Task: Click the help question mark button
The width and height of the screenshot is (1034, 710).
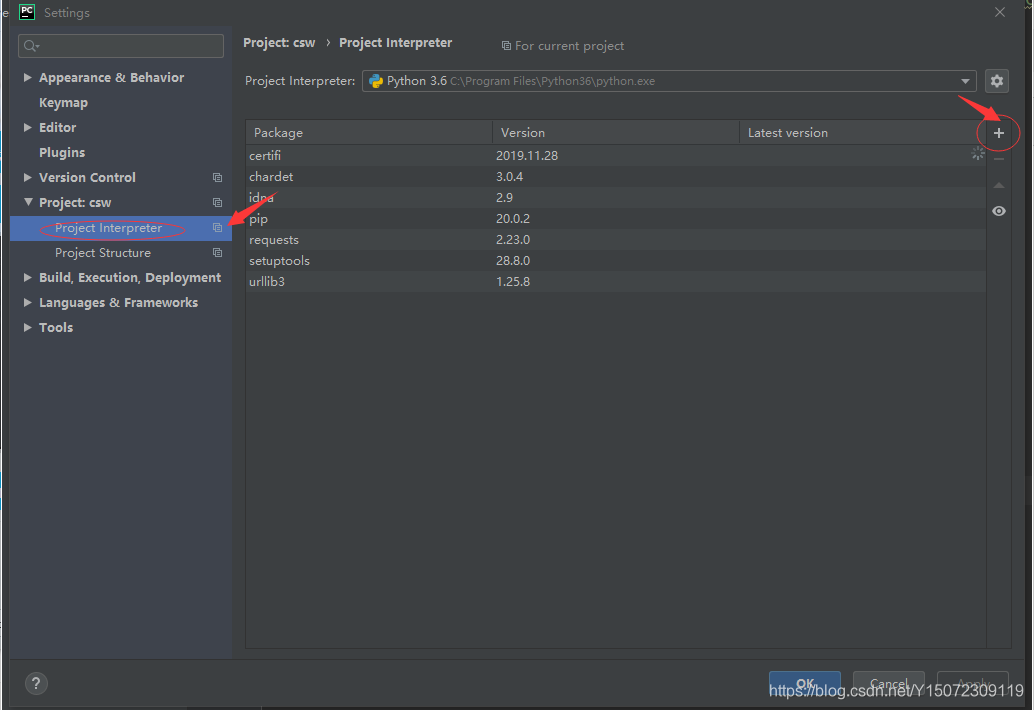Action: coord(36,683)
